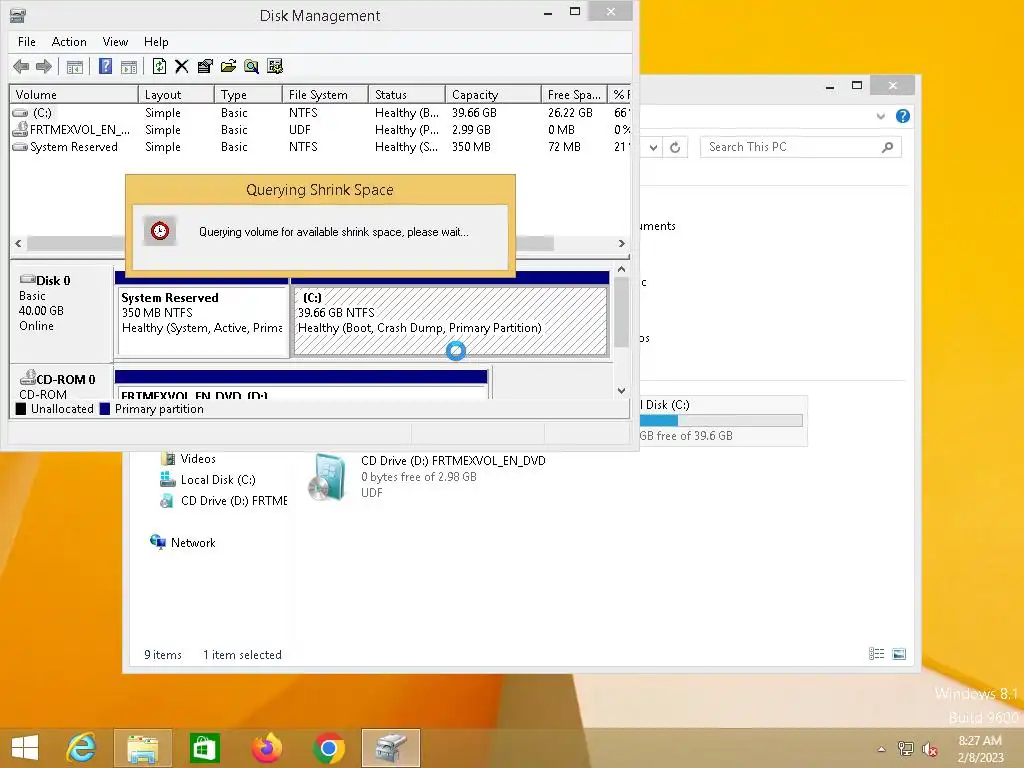Screen dimensions: 1024x768
Task: Select the CD-ROM 0 label panel
Action: 61,383
